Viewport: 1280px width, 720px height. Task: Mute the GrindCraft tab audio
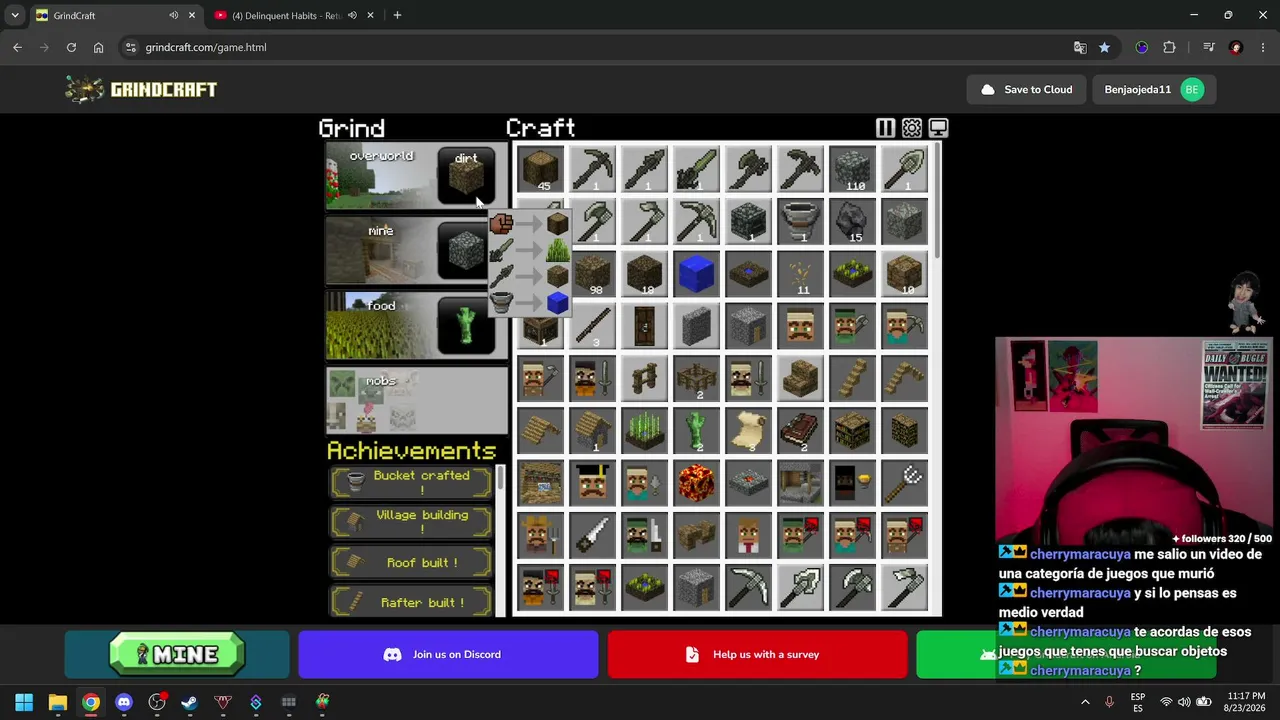pos(174,15)
